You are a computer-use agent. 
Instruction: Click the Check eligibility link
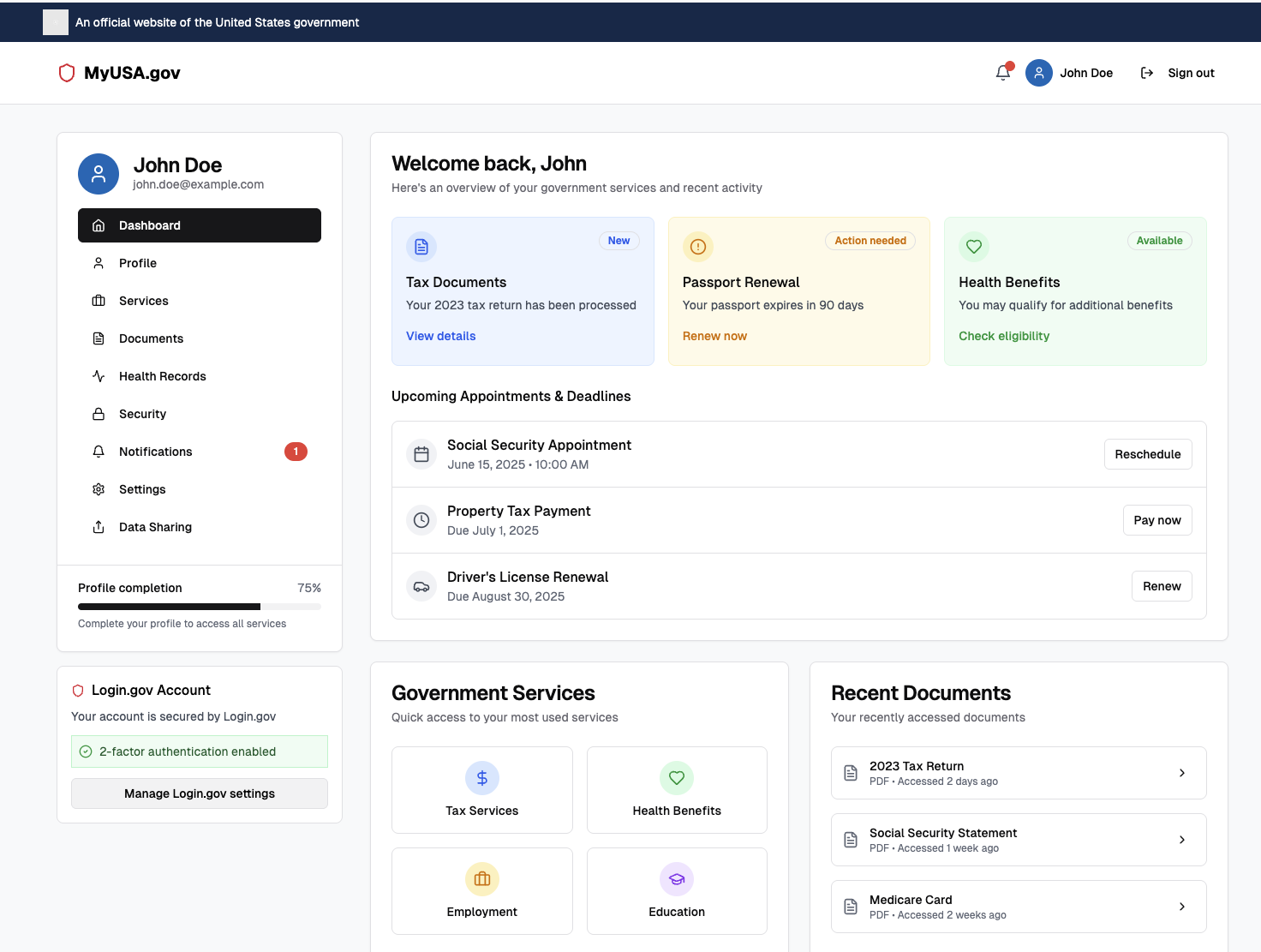[1004, 336]
